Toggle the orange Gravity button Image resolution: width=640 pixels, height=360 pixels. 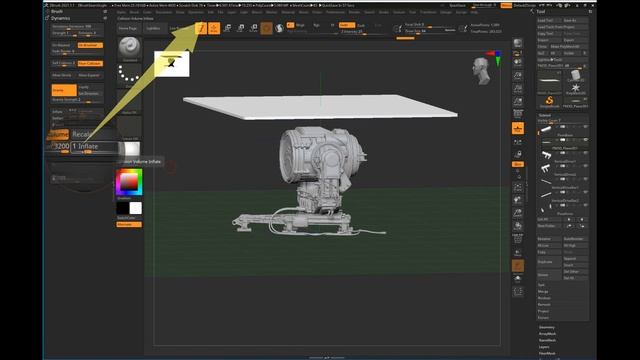[64, 90]
